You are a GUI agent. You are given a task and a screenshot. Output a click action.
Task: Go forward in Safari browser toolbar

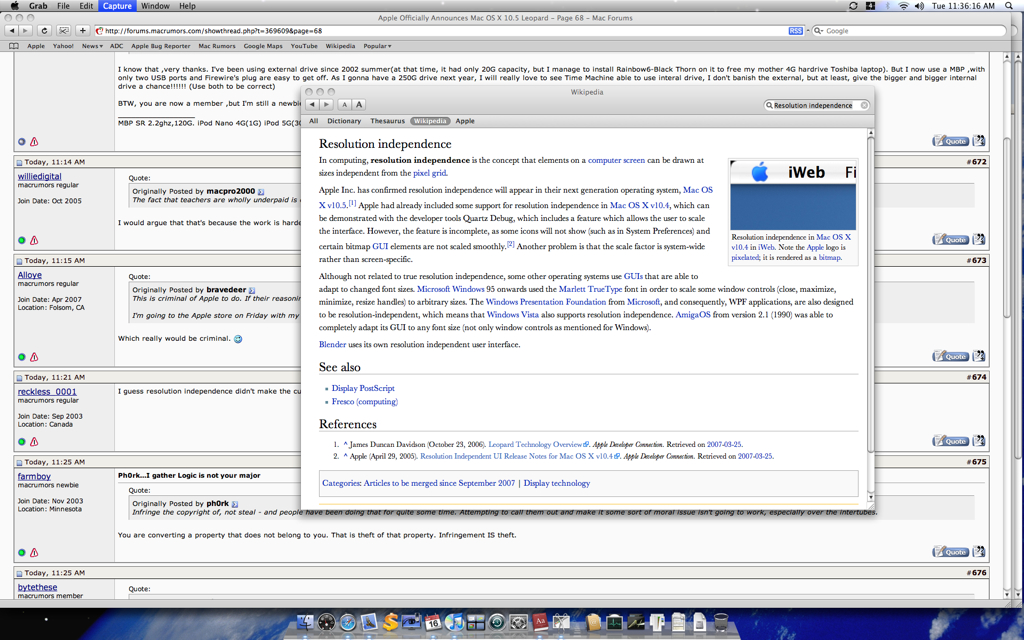(25, 31)
